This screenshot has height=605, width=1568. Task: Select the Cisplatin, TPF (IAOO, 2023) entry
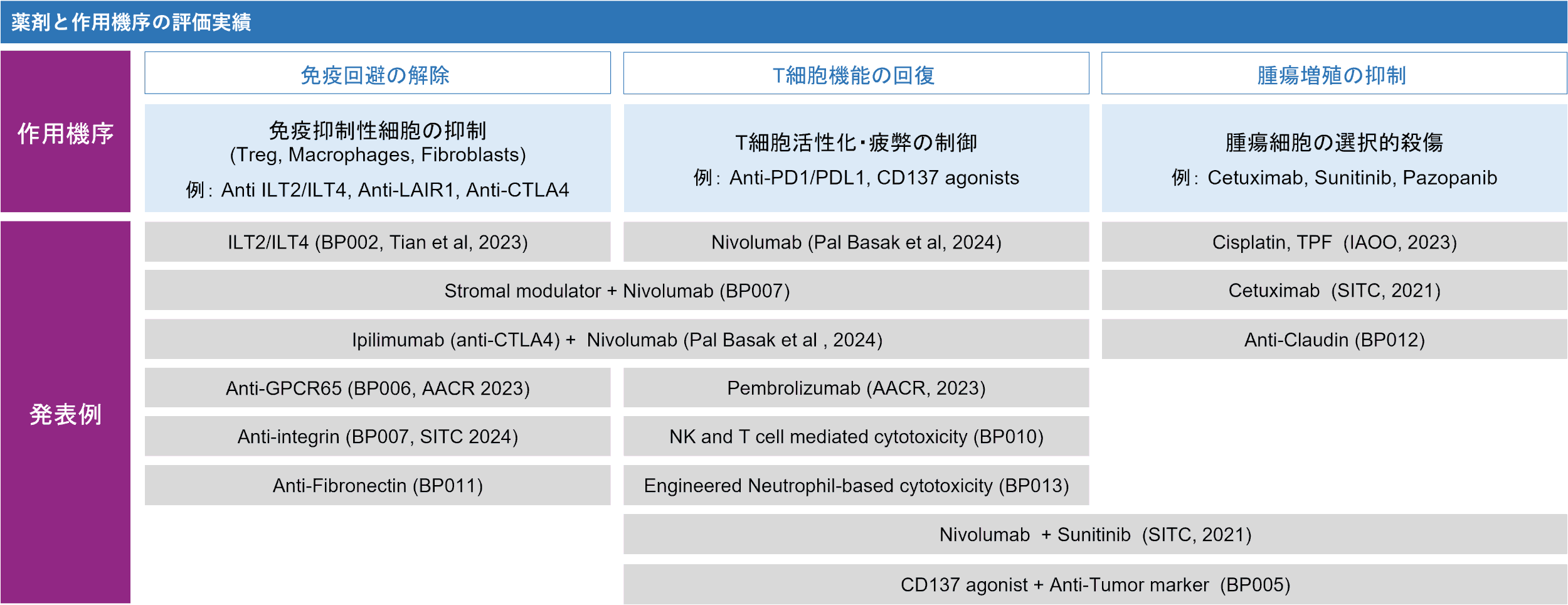tap(1333, 242)
